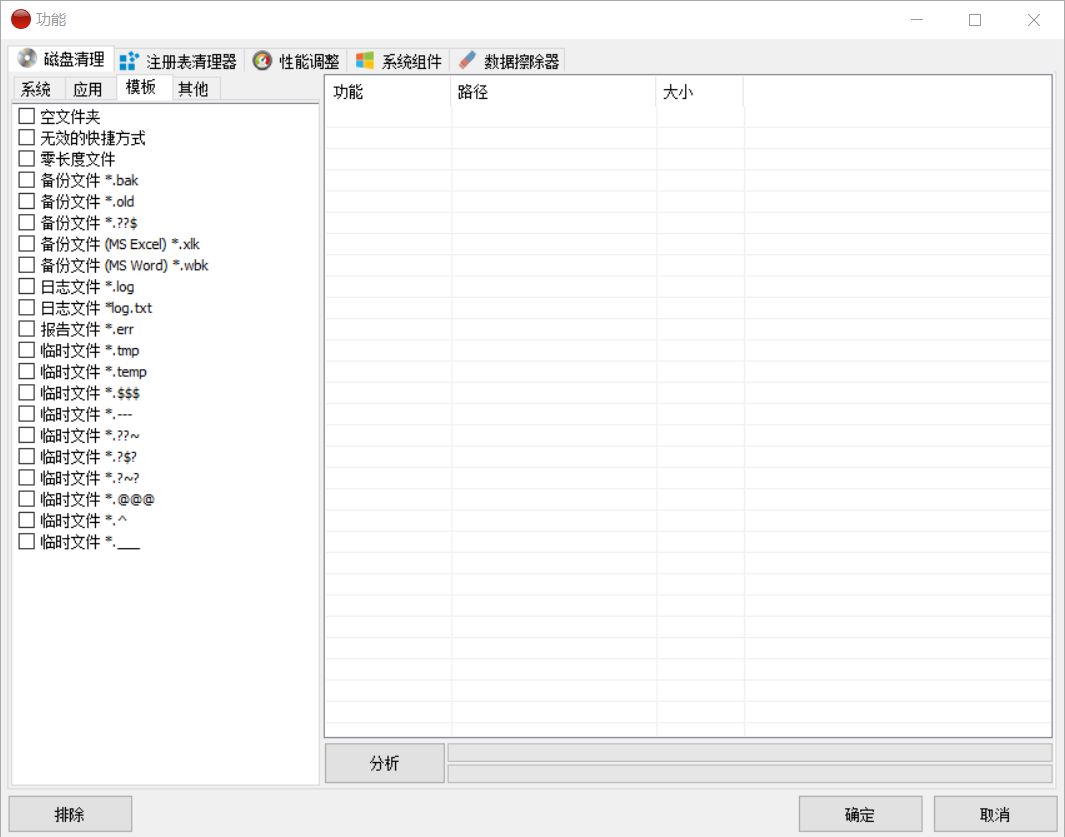The image size is (1065, 837).
Task: Confirm with the 确定 button
Action: [859, 813]
